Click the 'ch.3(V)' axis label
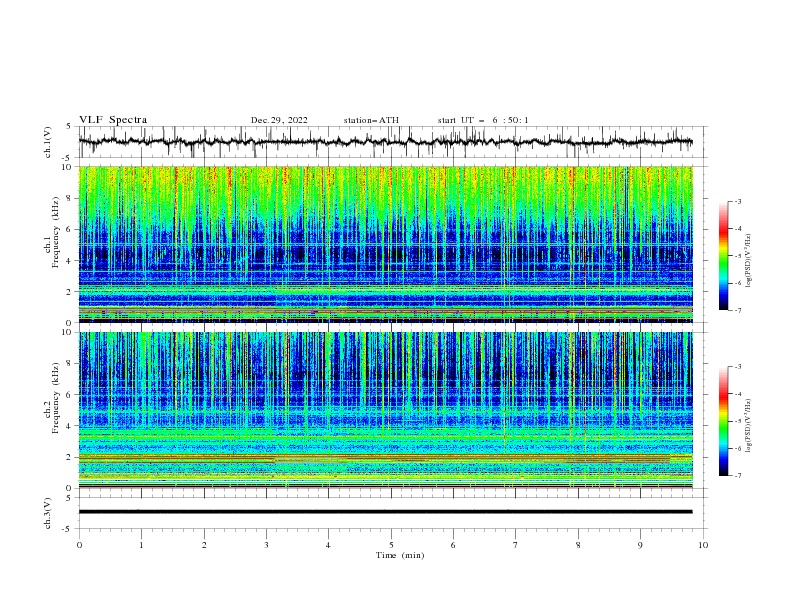The image size is (792, 612). 48,513
